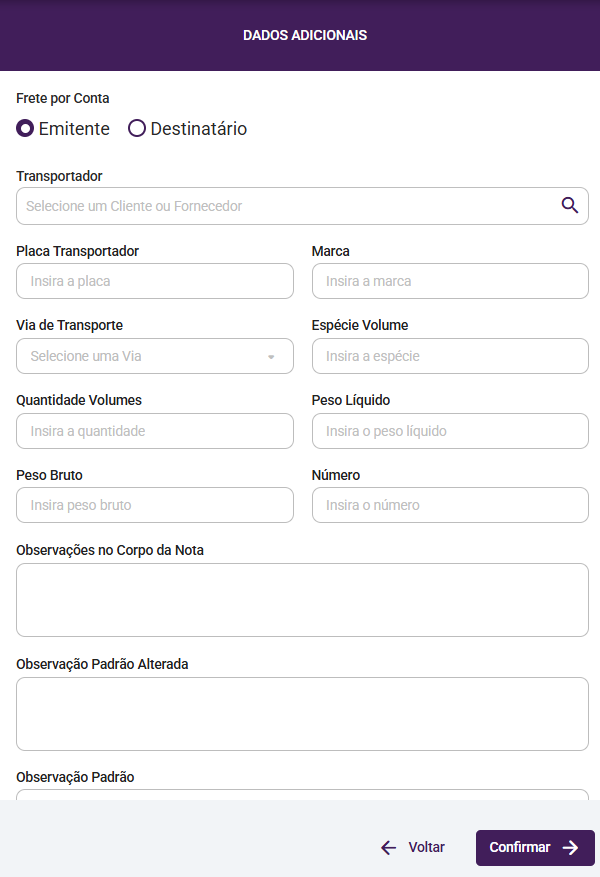Click the left arrow icon beside Voltar
600x877 pixels.
coord(389,848)
